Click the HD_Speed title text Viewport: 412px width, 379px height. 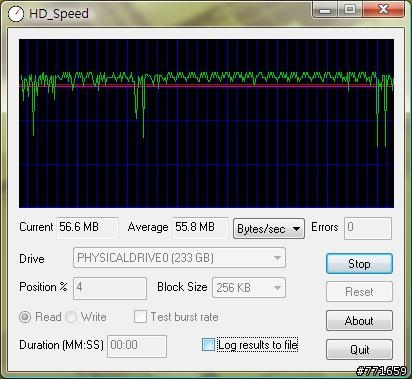click(x=59, y=14)
